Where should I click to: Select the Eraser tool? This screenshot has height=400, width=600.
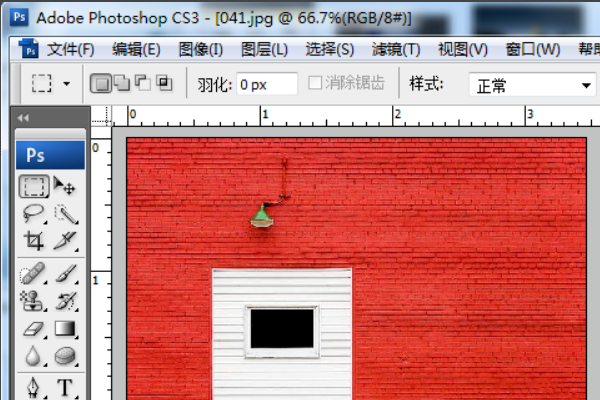(34, 328)
